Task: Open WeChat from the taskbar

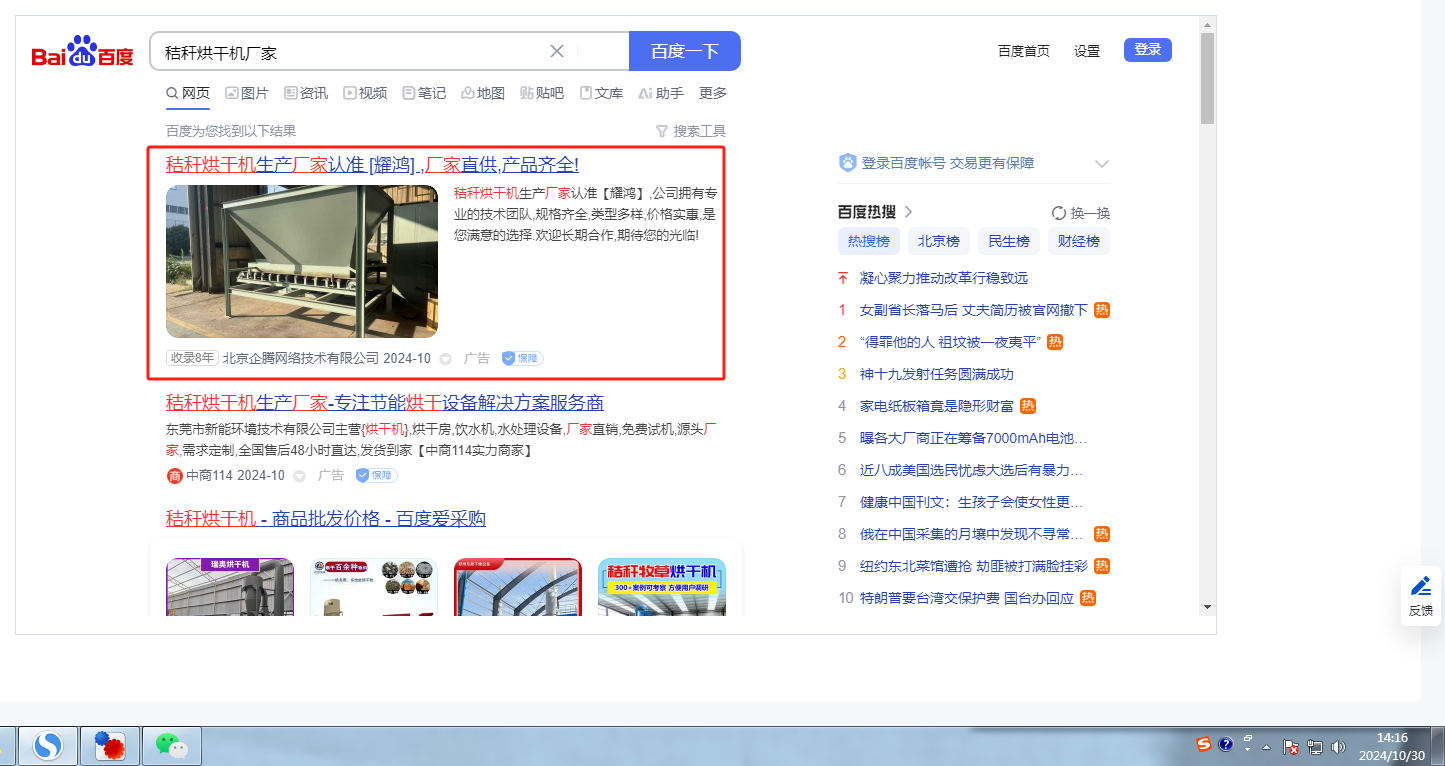Action: click(172, 746)
